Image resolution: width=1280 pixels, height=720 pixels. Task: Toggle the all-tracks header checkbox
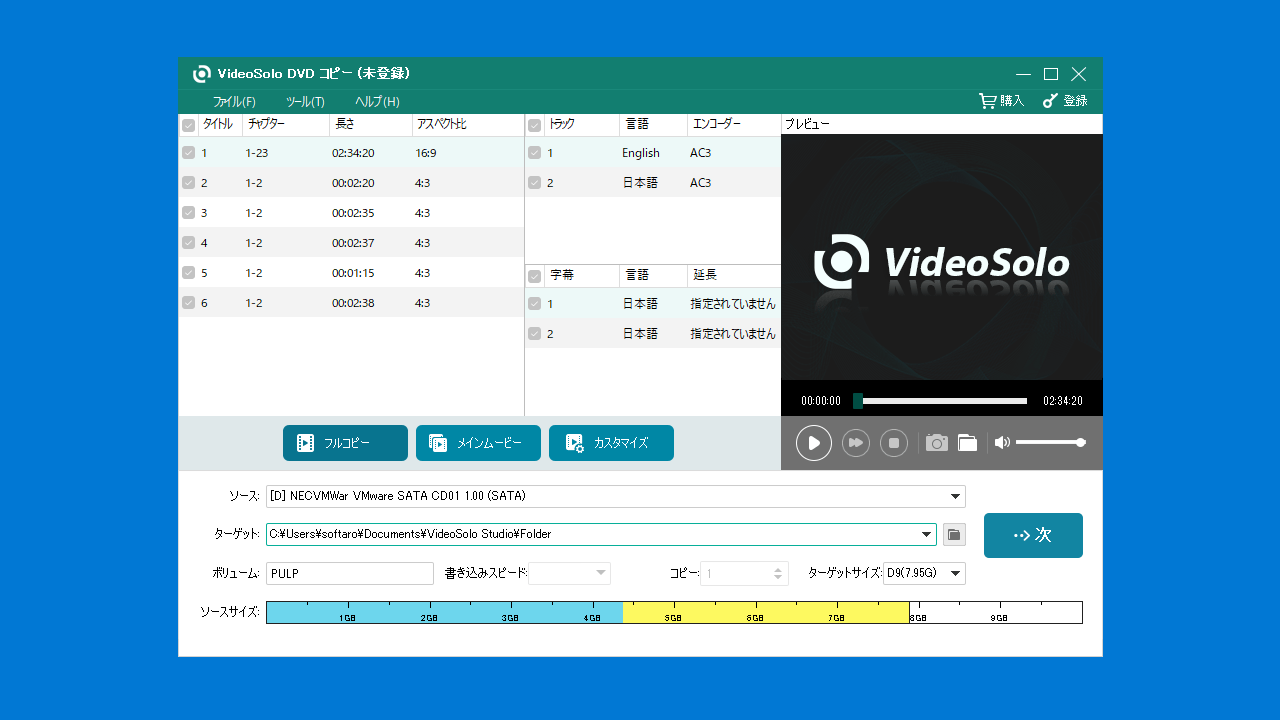(534, 126)
